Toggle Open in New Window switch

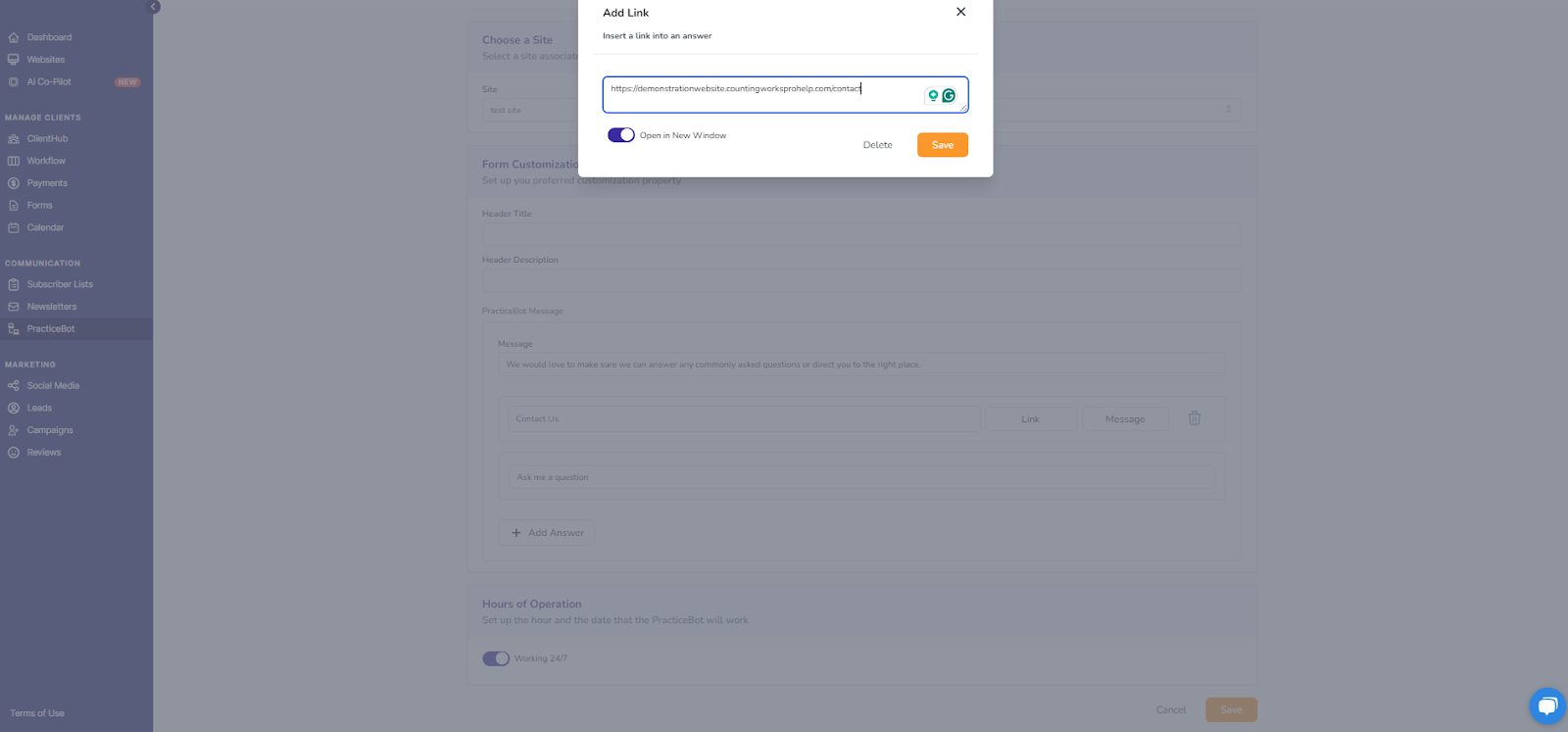point(621,135)
